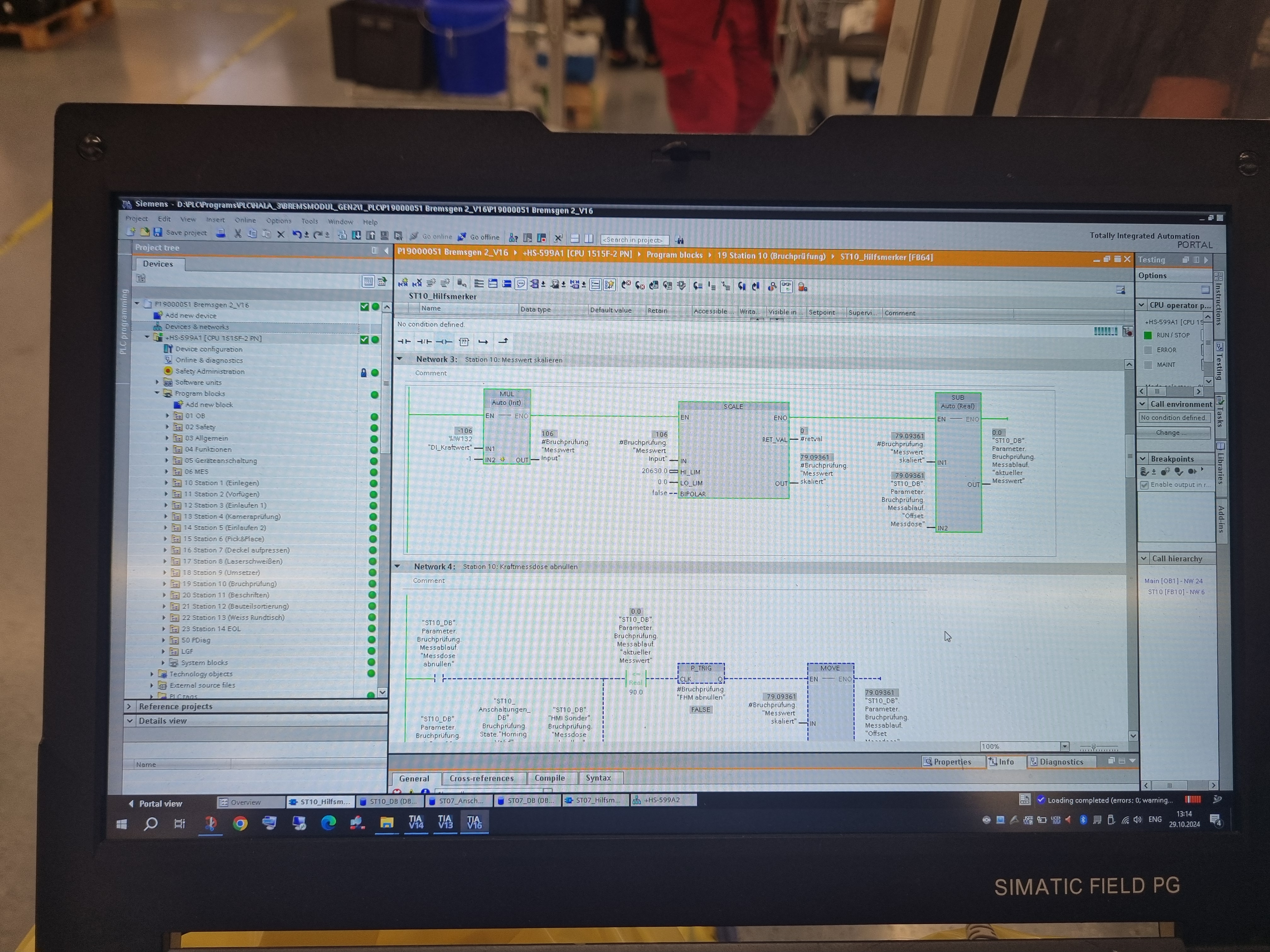This screenshot has height=952, width=1270.
Task: Click the Go online icon
Action: click(x=414, y=236)
